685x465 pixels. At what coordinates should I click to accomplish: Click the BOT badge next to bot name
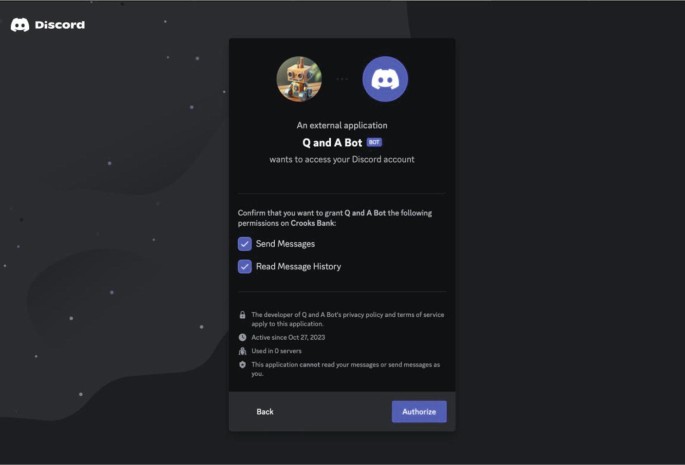pyautogui.click(x=374, y=142)
